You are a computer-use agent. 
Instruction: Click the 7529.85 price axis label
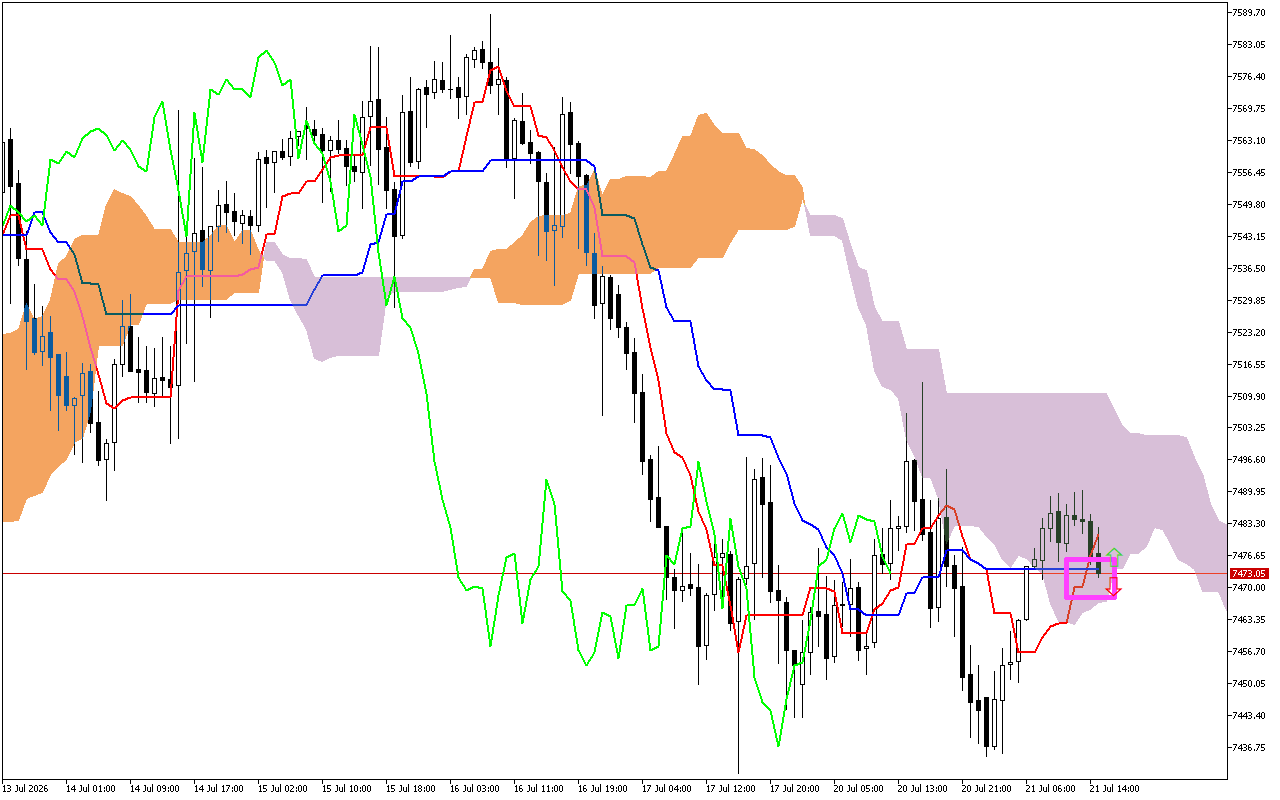coord(1250,301)
